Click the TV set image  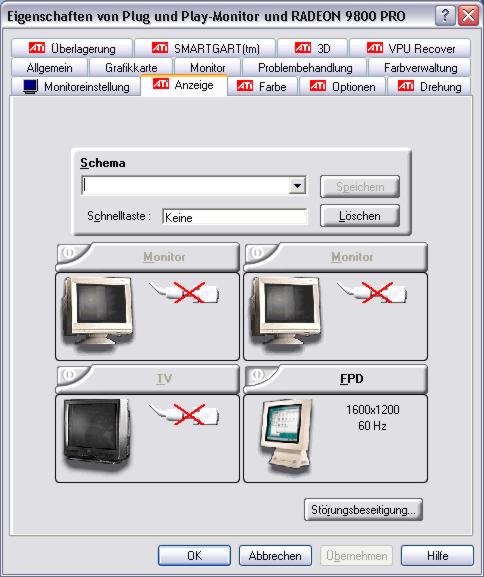pos(97,433)
